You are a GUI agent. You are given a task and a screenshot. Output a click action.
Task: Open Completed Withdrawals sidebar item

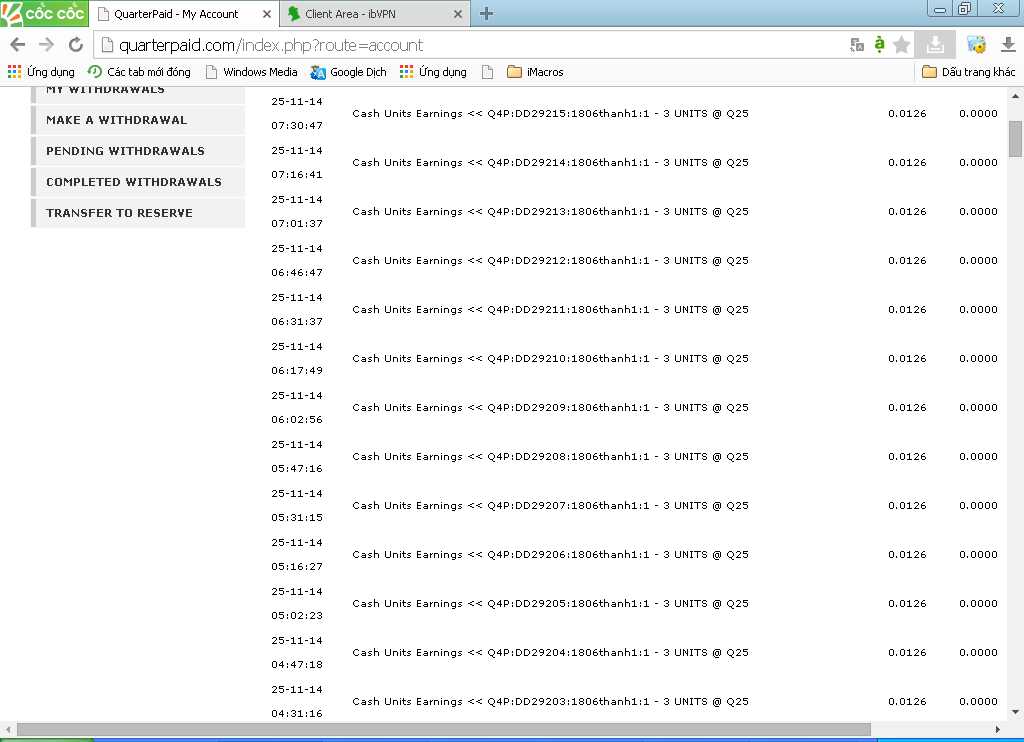click(x=138, y=182)
